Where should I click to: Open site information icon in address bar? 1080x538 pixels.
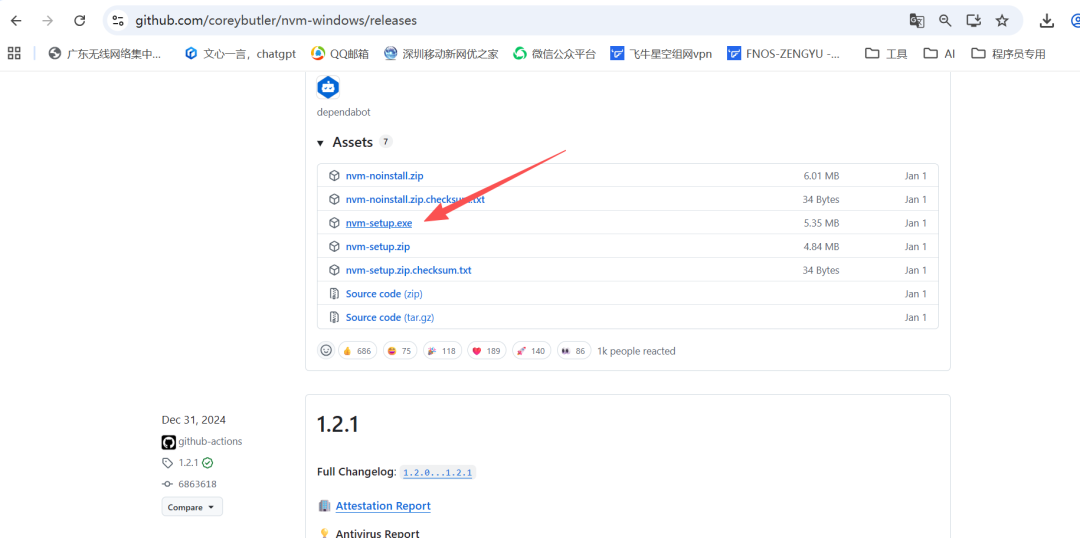(x=118, y=21)
